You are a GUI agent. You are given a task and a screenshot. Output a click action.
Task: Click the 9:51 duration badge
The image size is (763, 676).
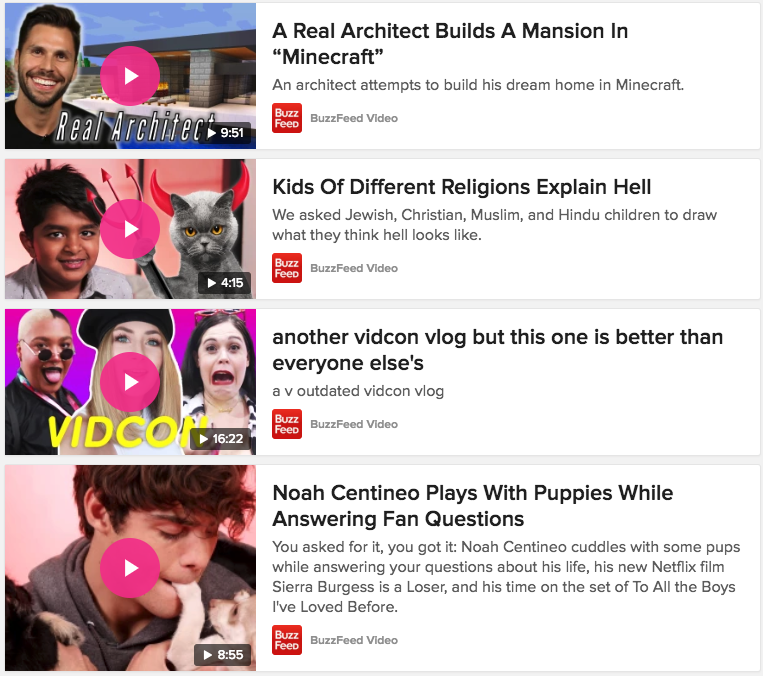click(x=225, y=132)
